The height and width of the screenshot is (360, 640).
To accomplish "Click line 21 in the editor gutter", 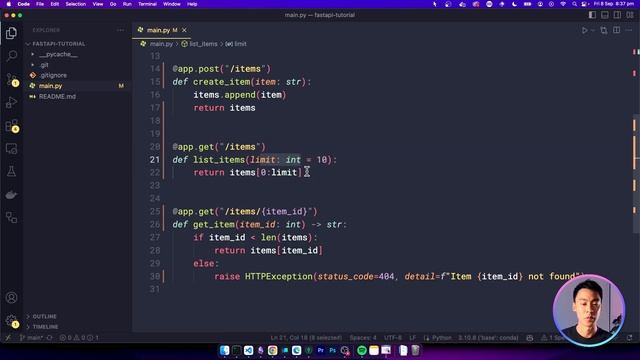I will (154, 160).
